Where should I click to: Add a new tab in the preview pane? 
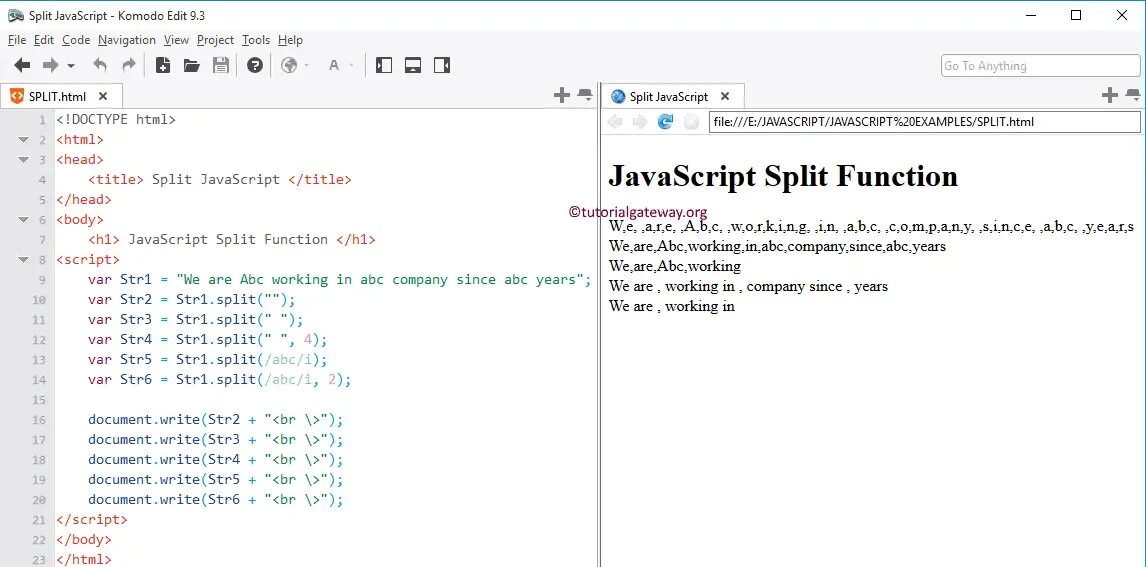(x=1109, y=95)
